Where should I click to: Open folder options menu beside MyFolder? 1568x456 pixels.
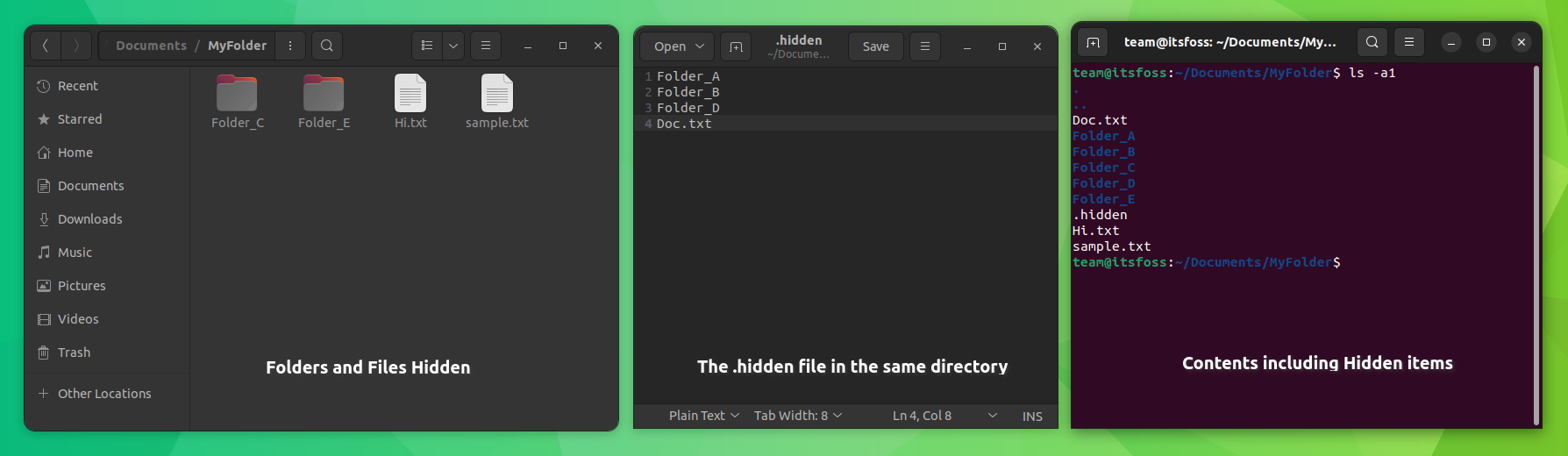pyautogui.click(x=290, y=46)
